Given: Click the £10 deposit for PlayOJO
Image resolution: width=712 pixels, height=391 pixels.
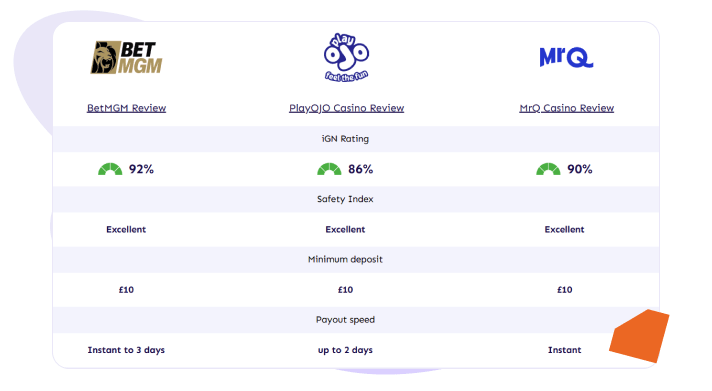Looking at the screenshot, I should pyautogui.click(x=345, y=290).
